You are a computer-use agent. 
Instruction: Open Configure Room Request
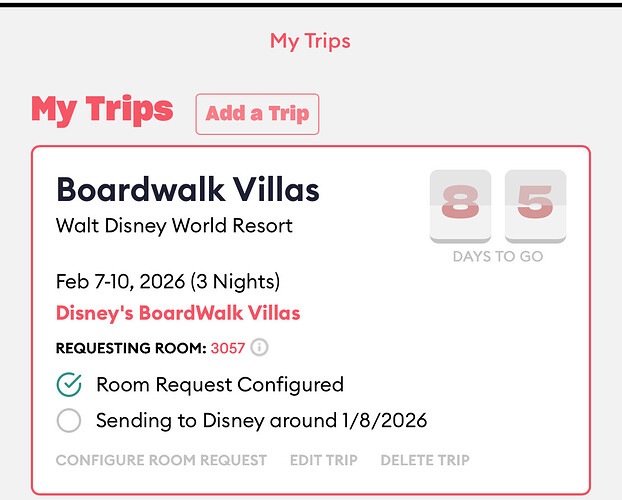tap(161, 461)
